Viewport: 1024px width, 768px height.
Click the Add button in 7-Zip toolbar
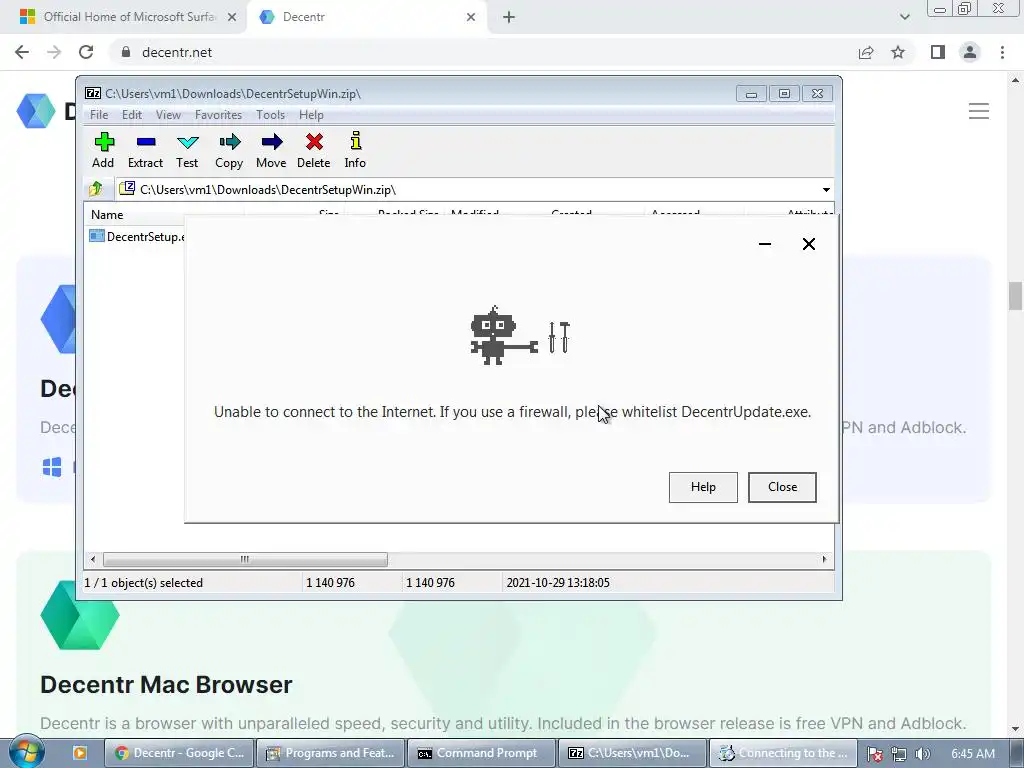[103, 150]
